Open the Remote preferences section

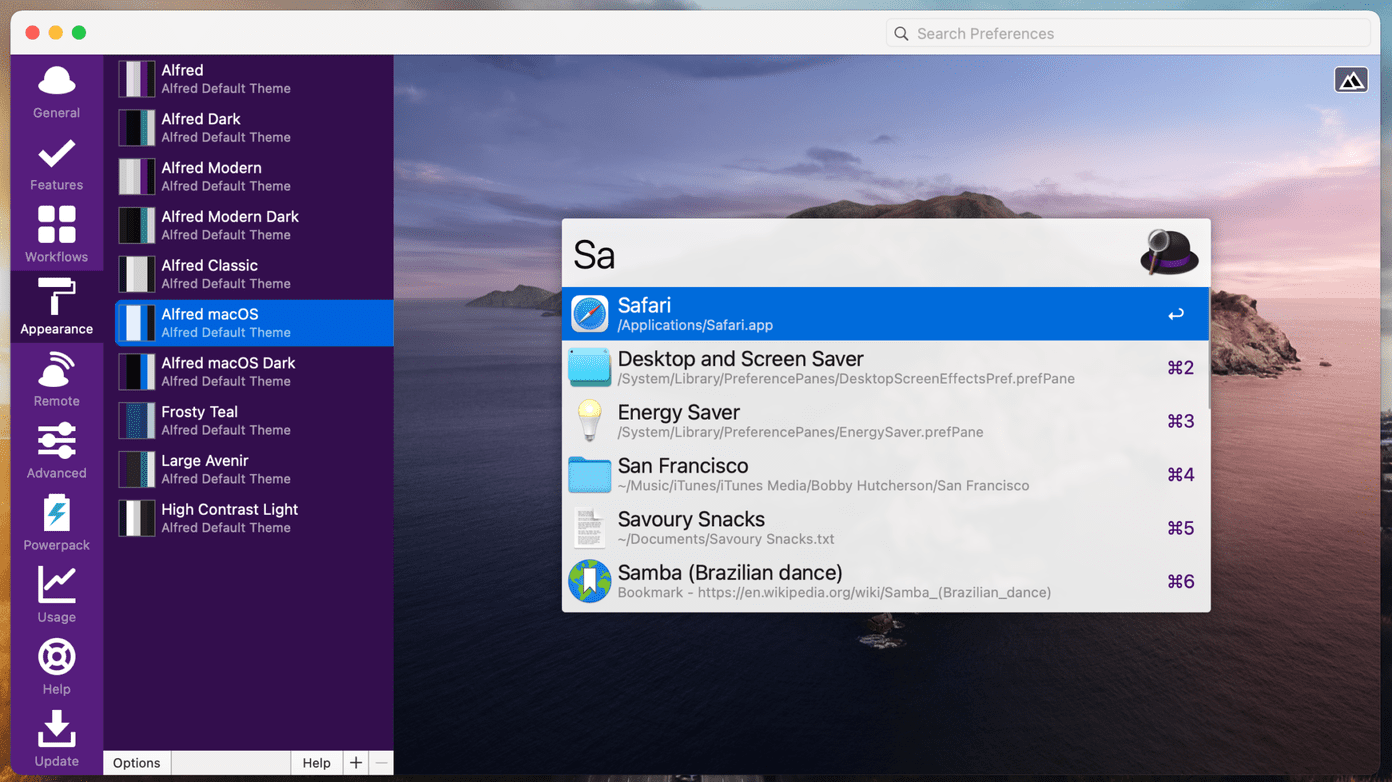click(56, 379)
